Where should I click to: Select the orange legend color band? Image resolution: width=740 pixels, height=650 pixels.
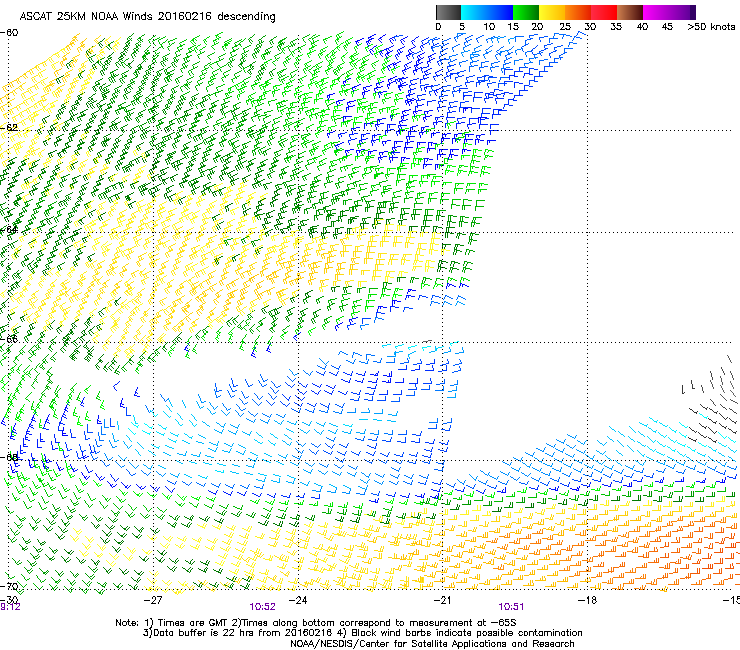tap(578, 12)
